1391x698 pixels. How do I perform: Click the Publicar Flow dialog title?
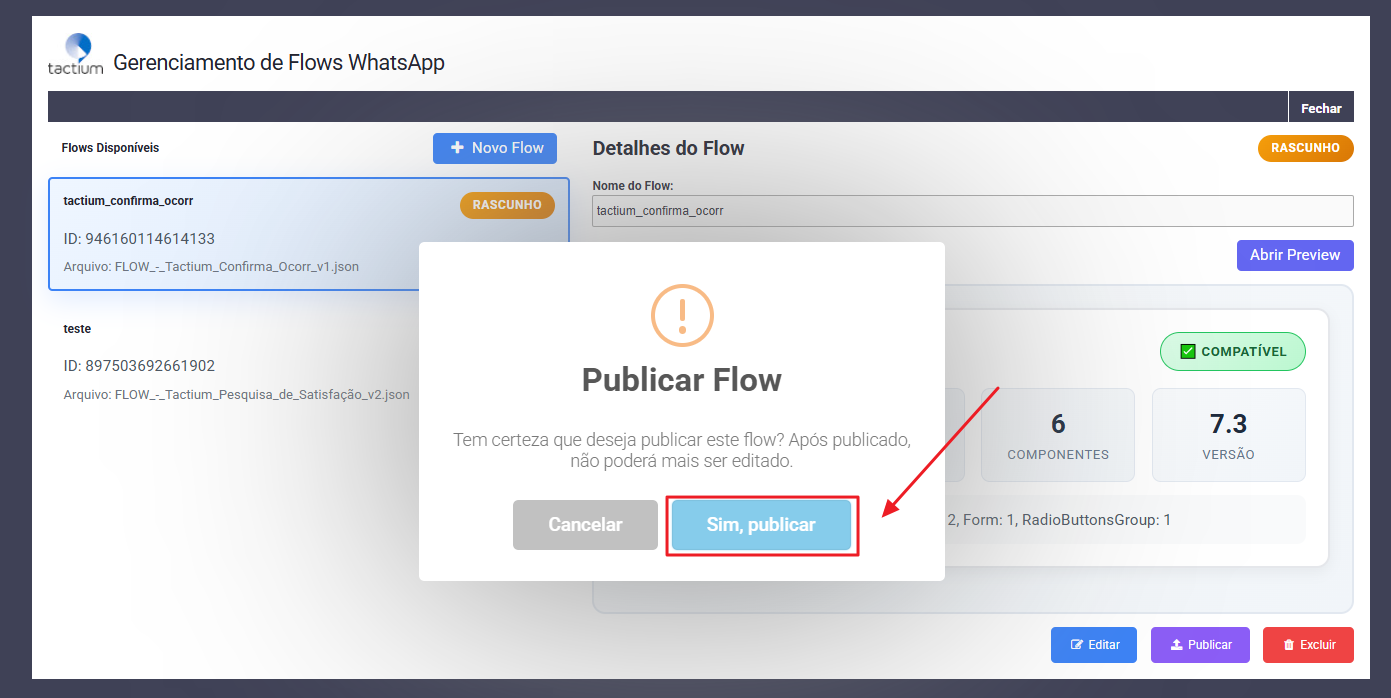(682, 380)
